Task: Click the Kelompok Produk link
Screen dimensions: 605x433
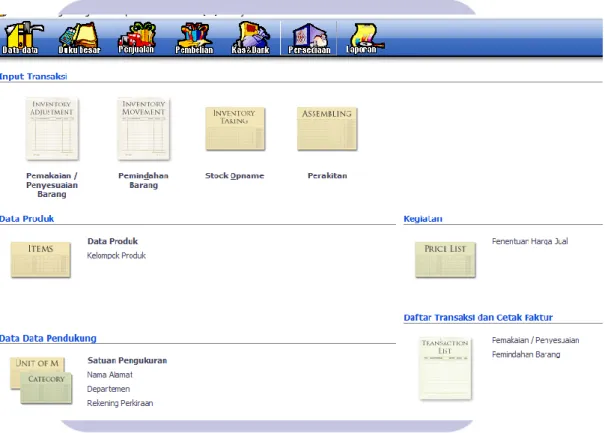Action: pos(116,255)
